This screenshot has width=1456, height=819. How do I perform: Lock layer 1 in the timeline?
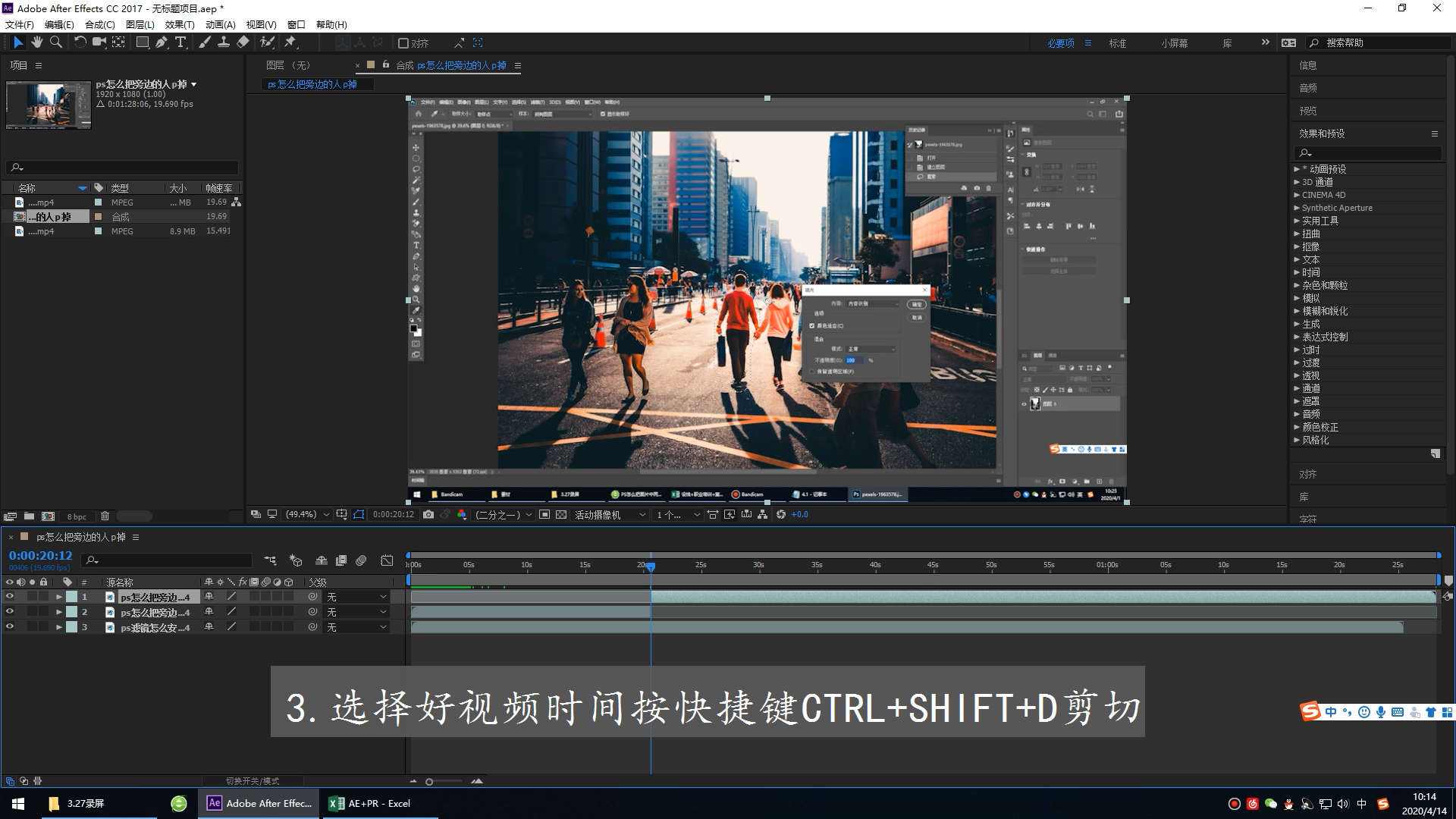click(x=44, y=597)
